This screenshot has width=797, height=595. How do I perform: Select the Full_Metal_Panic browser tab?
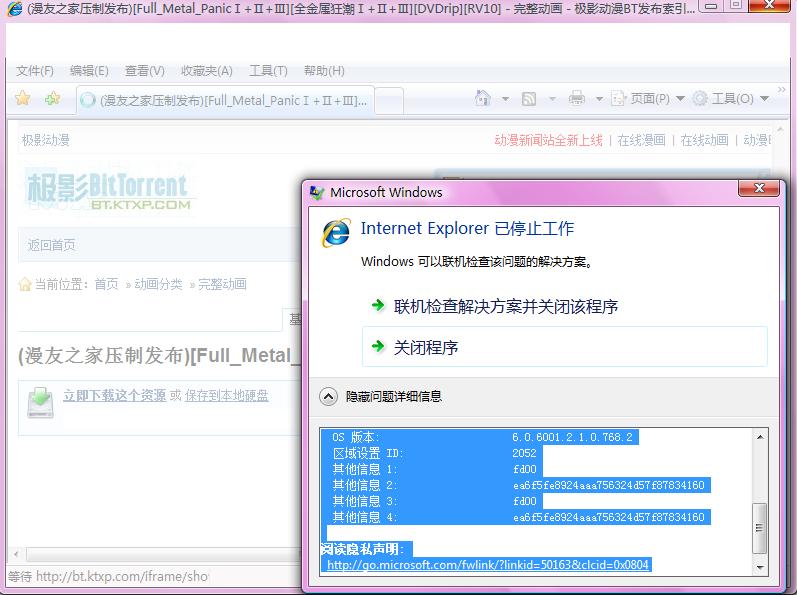[225, 100]
